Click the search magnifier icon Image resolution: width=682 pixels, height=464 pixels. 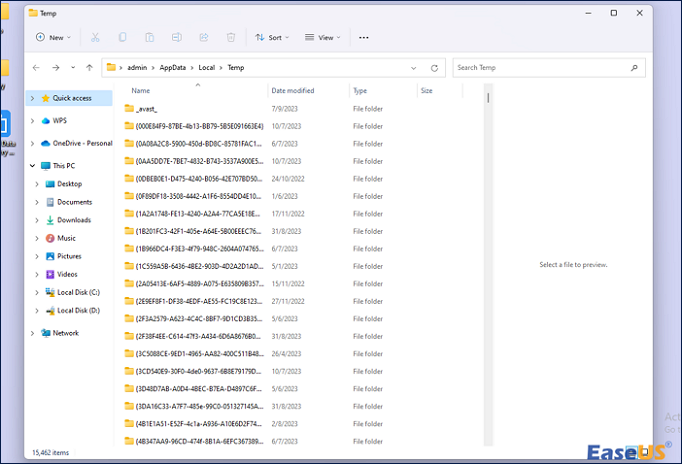click(x=635, y=68)
